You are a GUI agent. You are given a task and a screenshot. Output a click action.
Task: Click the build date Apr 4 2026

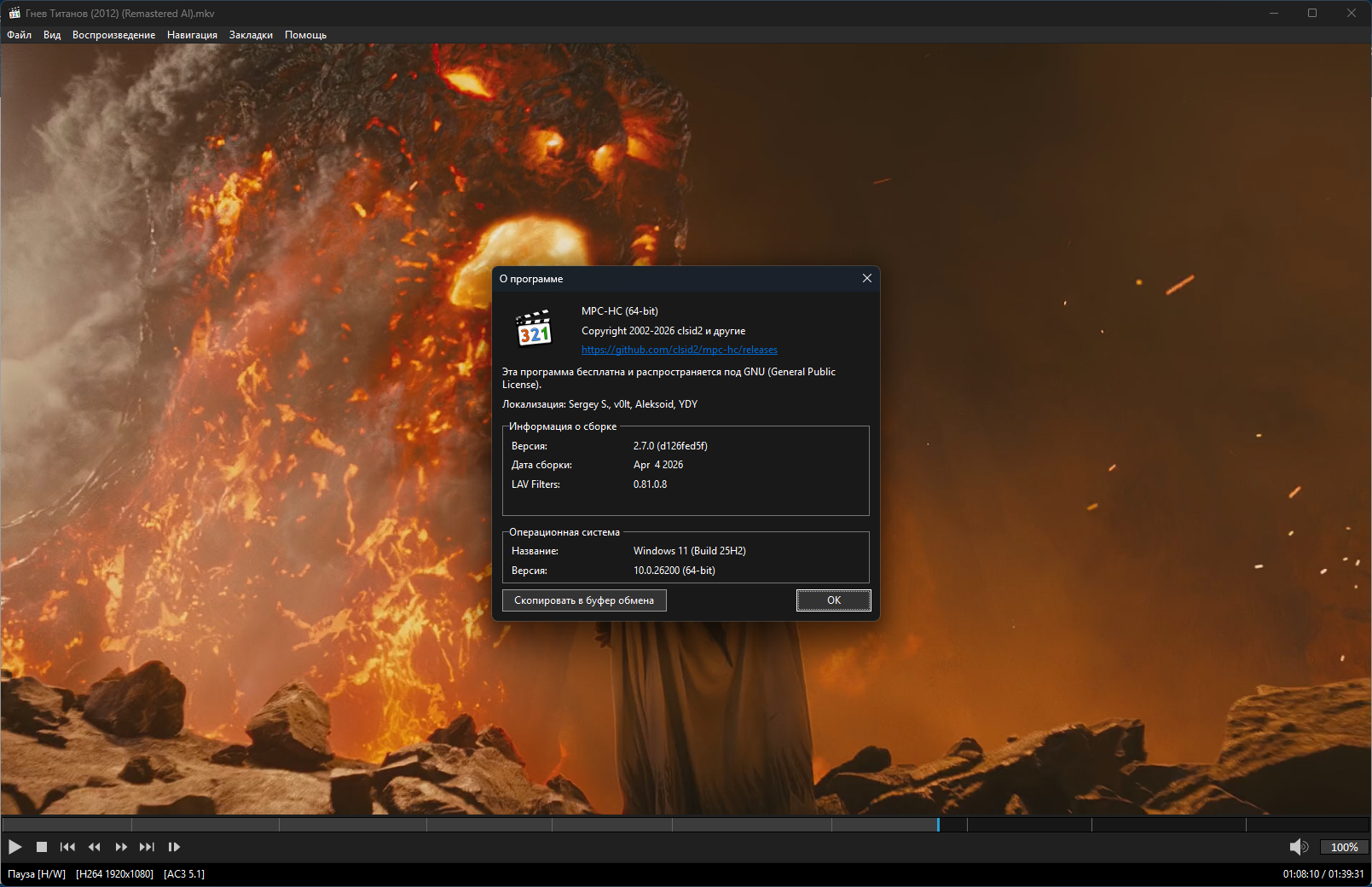[658, 465]
